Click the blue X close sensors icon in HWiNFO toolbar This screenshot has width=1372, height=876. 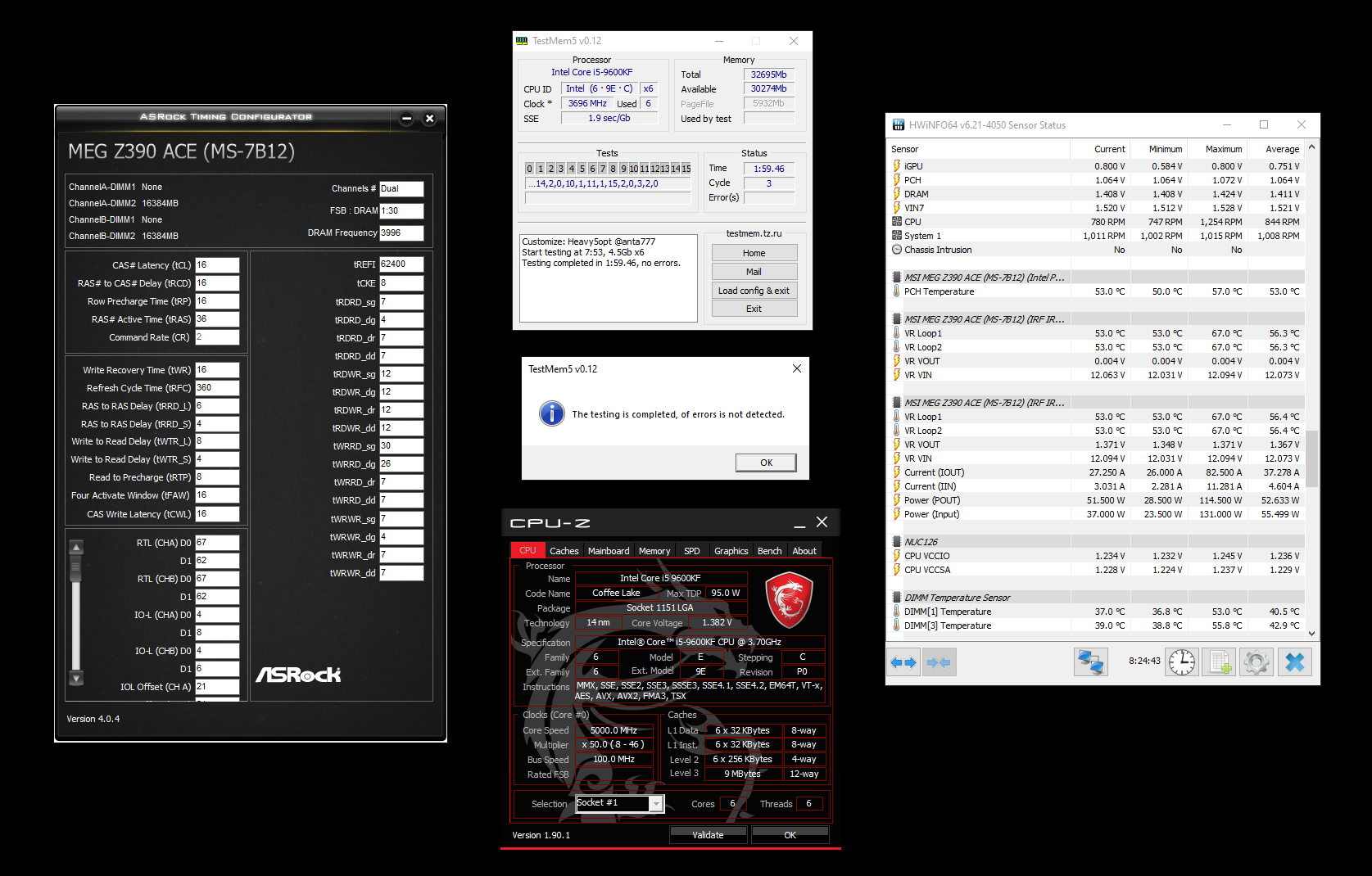coord(1295,662)
